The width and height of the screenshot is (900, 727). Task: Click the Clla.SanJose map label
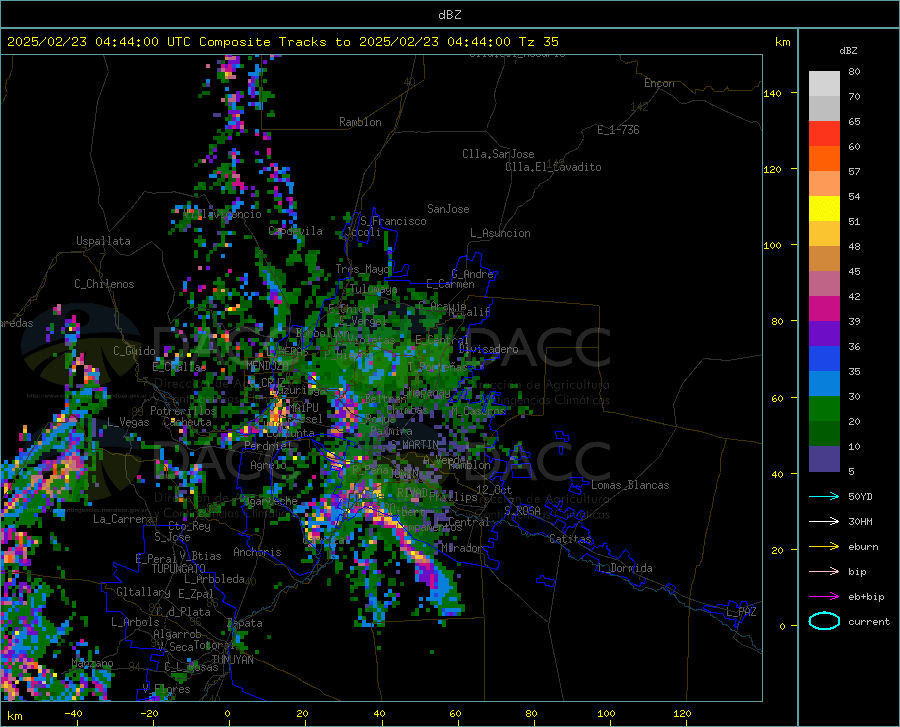[x=498, y=154]
